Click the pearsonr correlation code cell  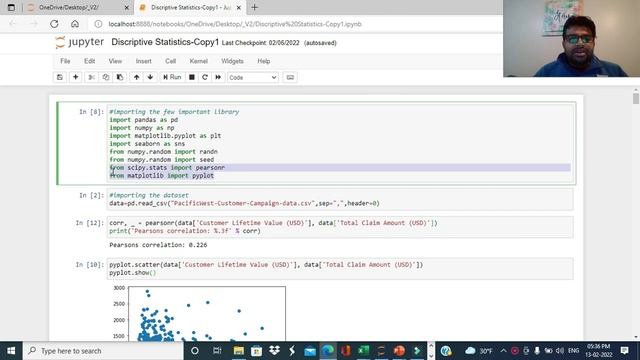(340, 227)
